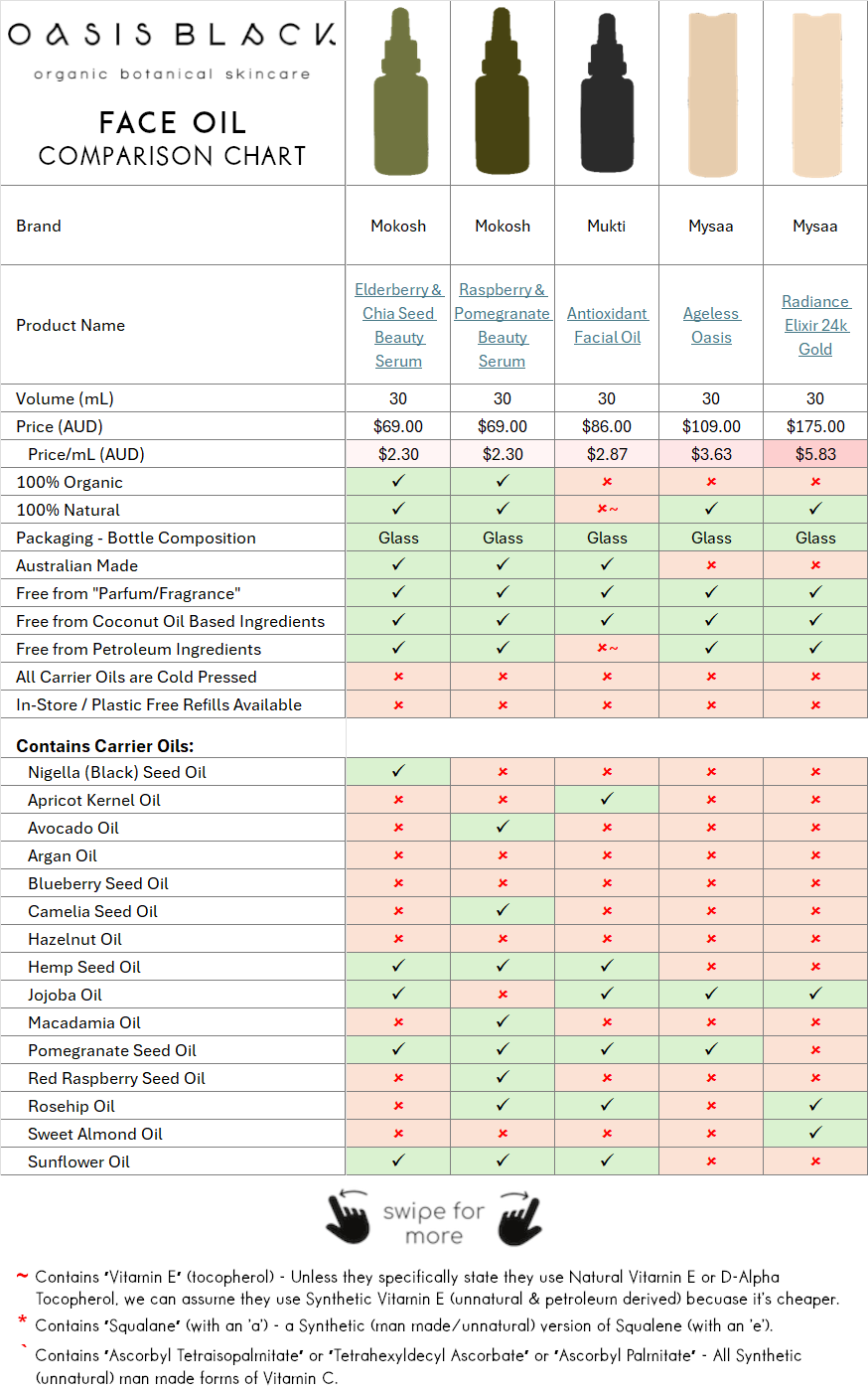Open Ageless Oasis product link
This screenshot has width=868, height=1391.
[711, 325]
